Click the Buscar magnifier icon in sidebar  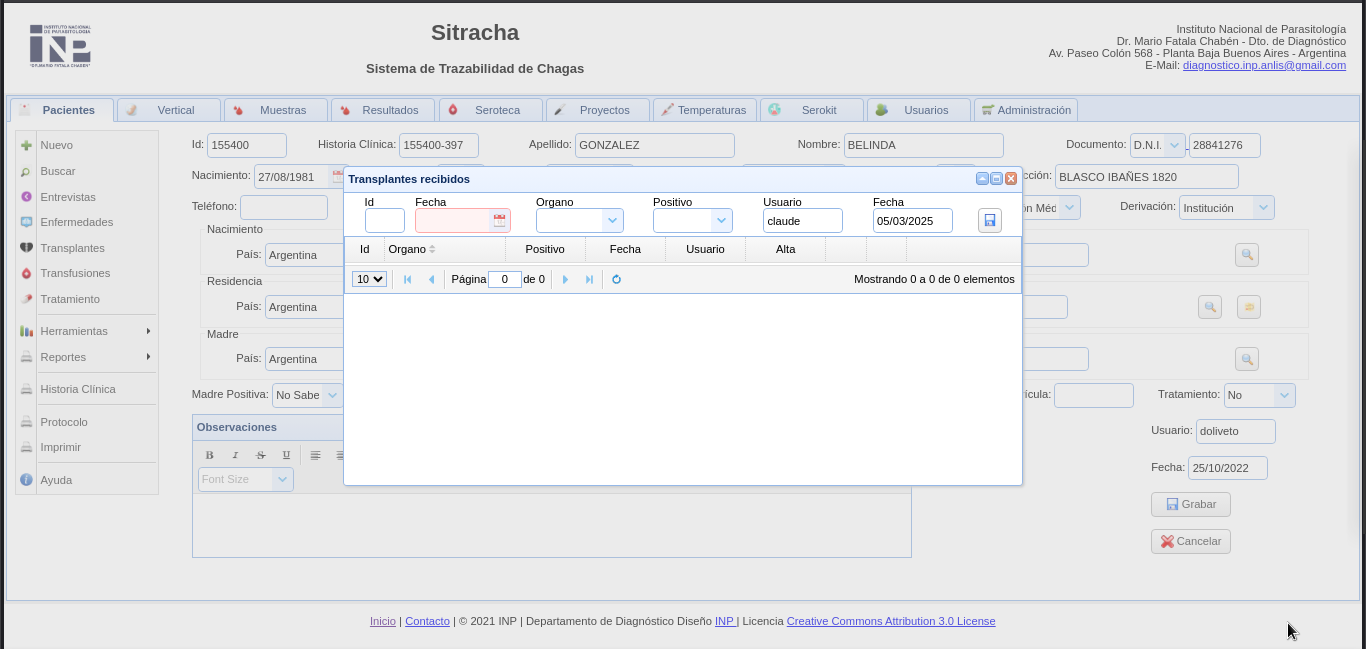26,172
